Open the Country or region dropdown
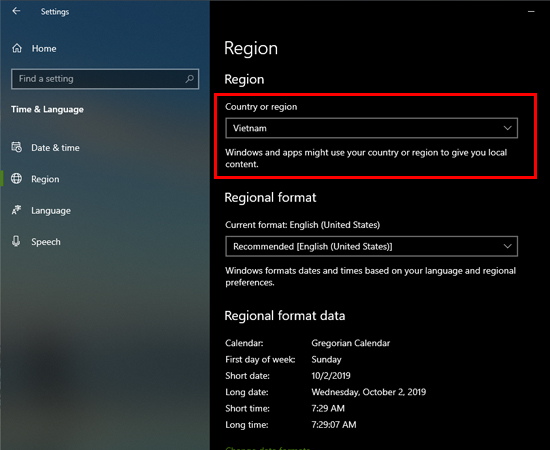Viewport: 550px width, 450px height. point(371,128)
